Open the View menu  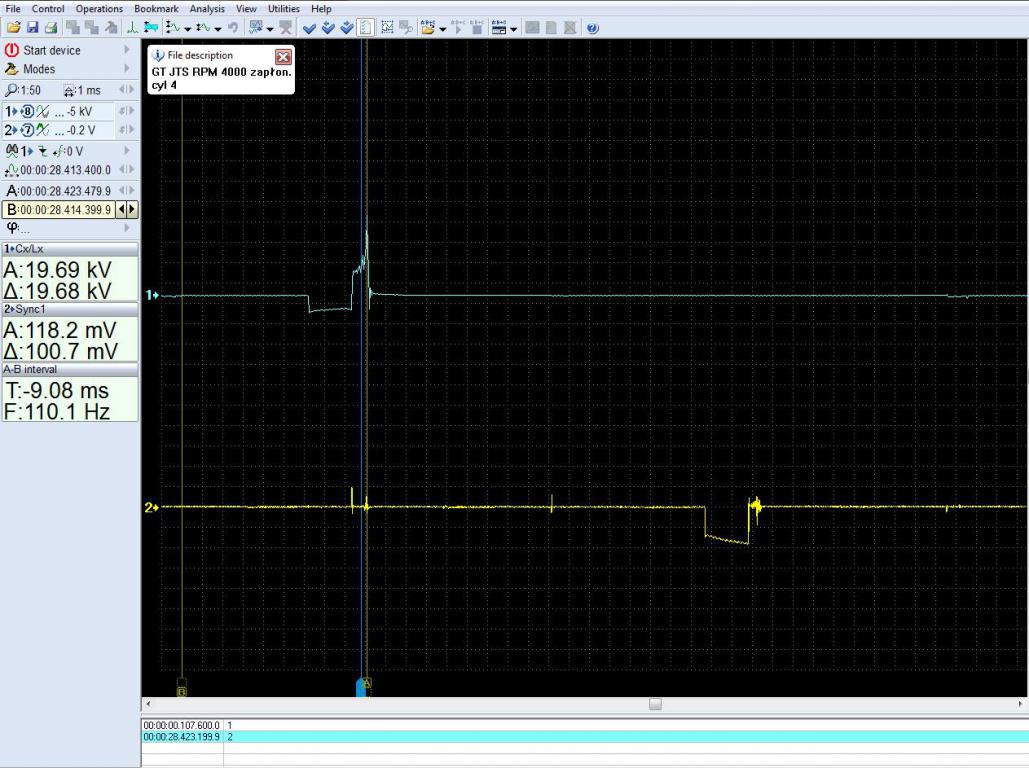(x=246, y=9)
